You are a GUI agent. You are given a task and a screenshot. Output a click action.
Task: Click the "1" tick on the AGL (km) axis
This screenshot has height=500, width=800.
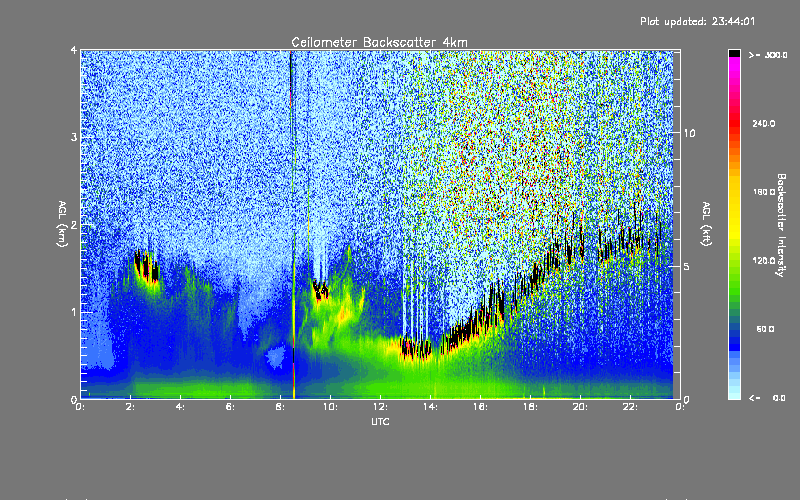click(x=74, y=312)
